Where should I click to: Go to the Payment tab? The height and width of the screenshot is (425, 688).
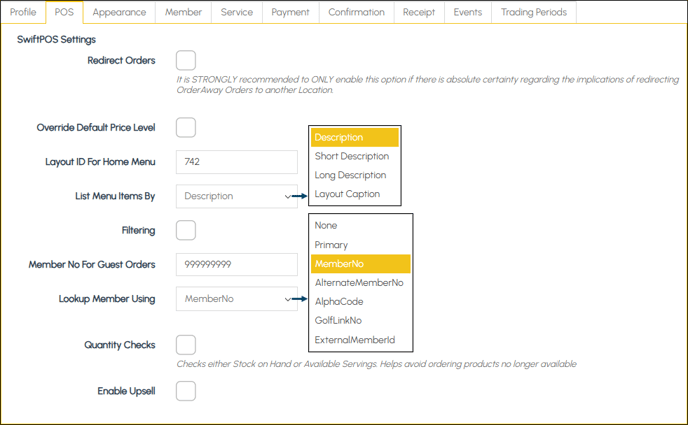(x=291, y=12)
